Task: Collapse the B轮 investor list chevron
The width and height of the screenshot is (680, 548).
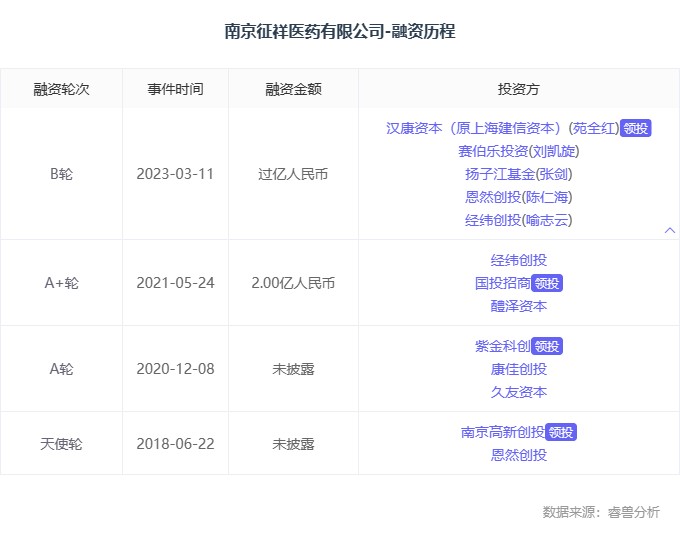Action: pos(670,230)
